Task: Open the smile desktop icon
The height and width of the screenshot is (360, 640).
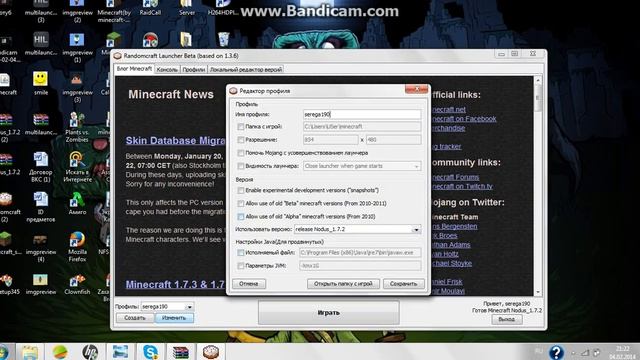Action: 40,82
